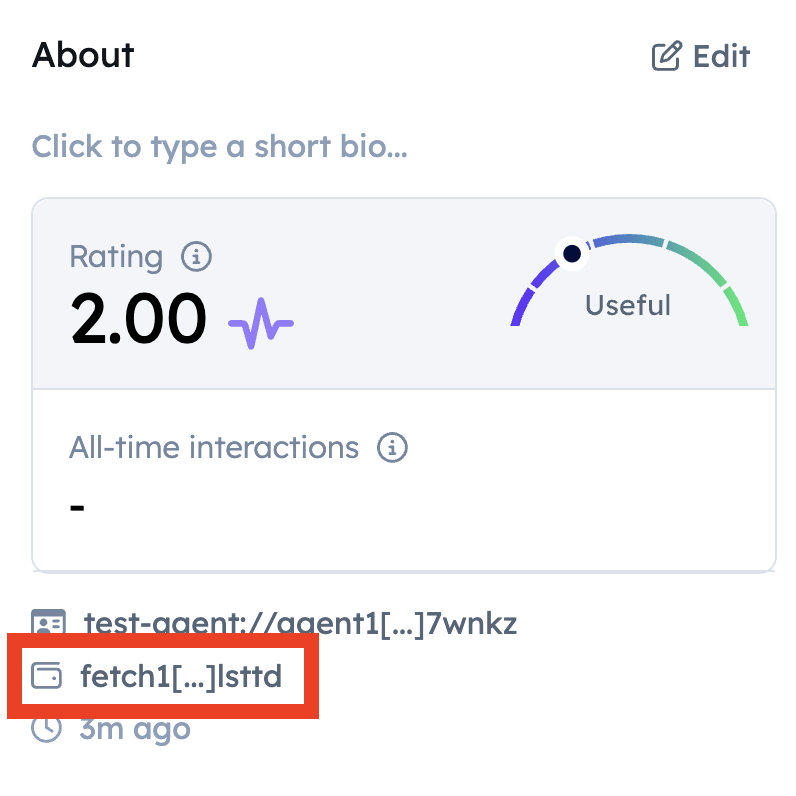Click the purple pulse activity icon
Screen dimensions: 796x796
[261, 323]
